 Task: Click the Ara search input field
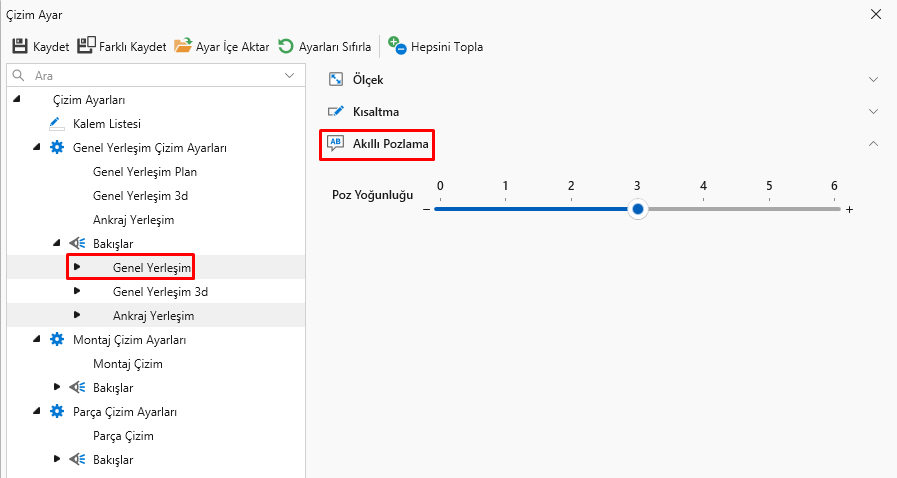click(150, 75)
